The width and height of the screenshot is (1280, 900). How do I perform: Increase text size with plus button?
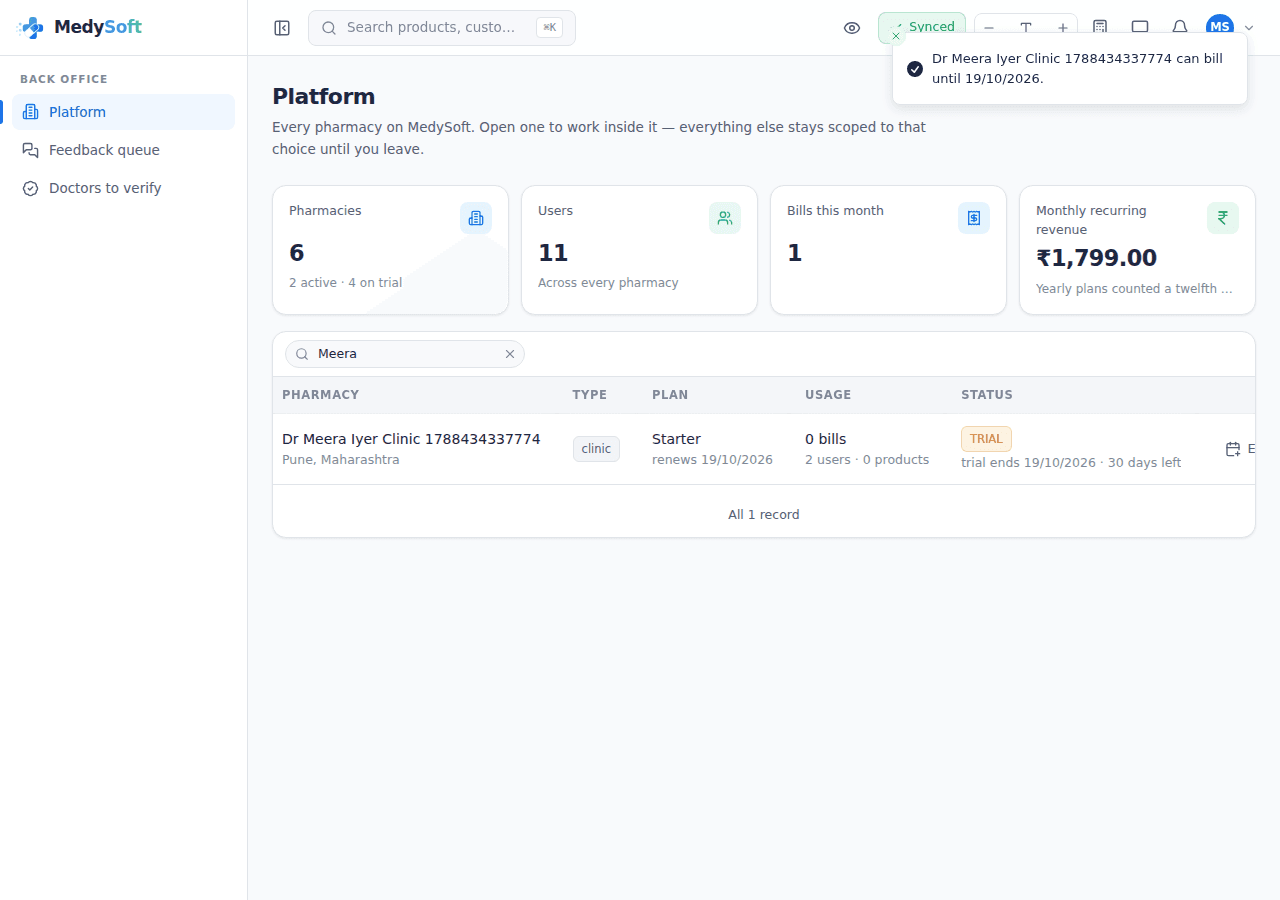[1063, 28]
